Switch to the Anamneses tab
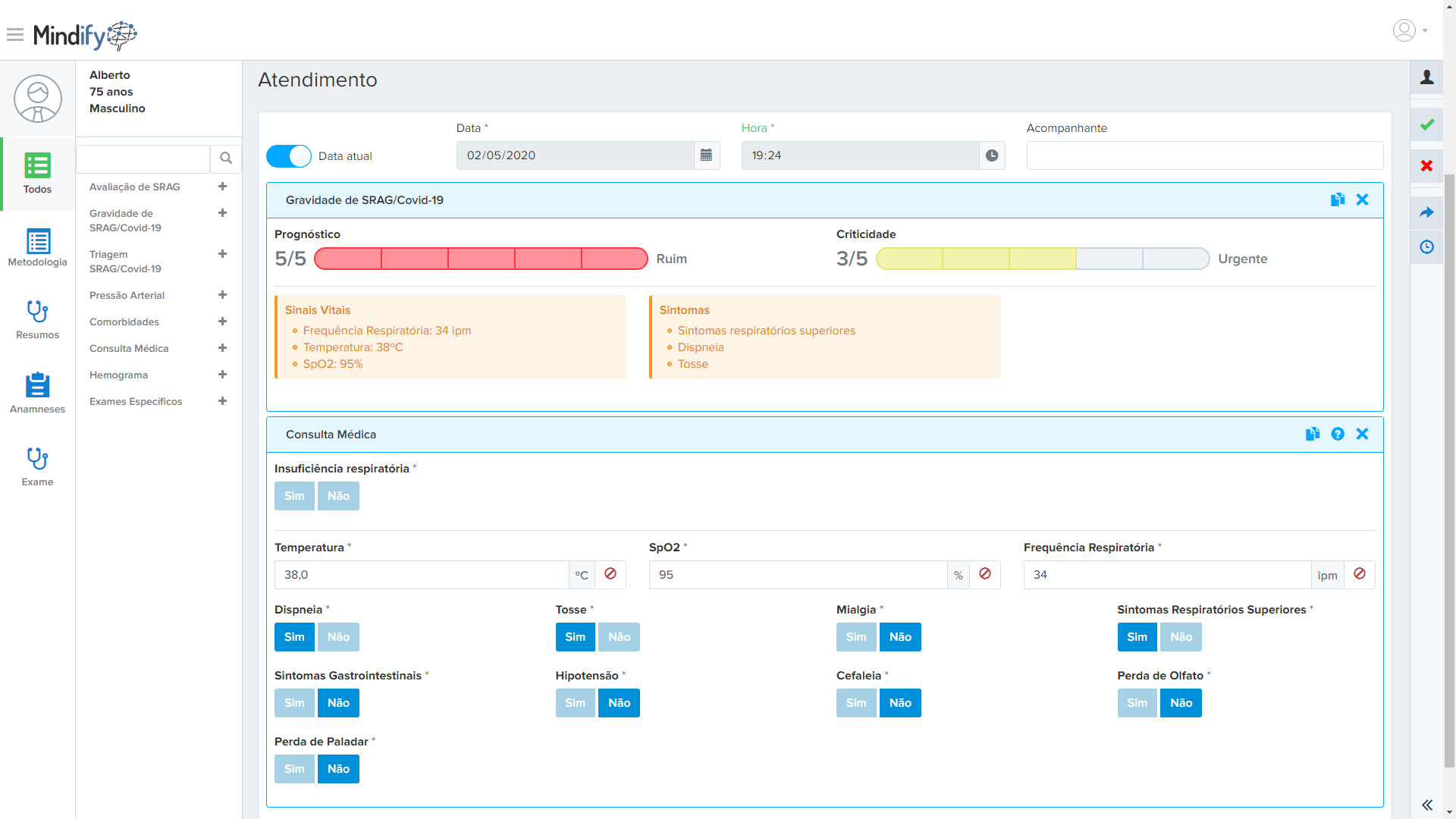The width and height of the screenshot is (1456, 819). [x=37, y=393]
